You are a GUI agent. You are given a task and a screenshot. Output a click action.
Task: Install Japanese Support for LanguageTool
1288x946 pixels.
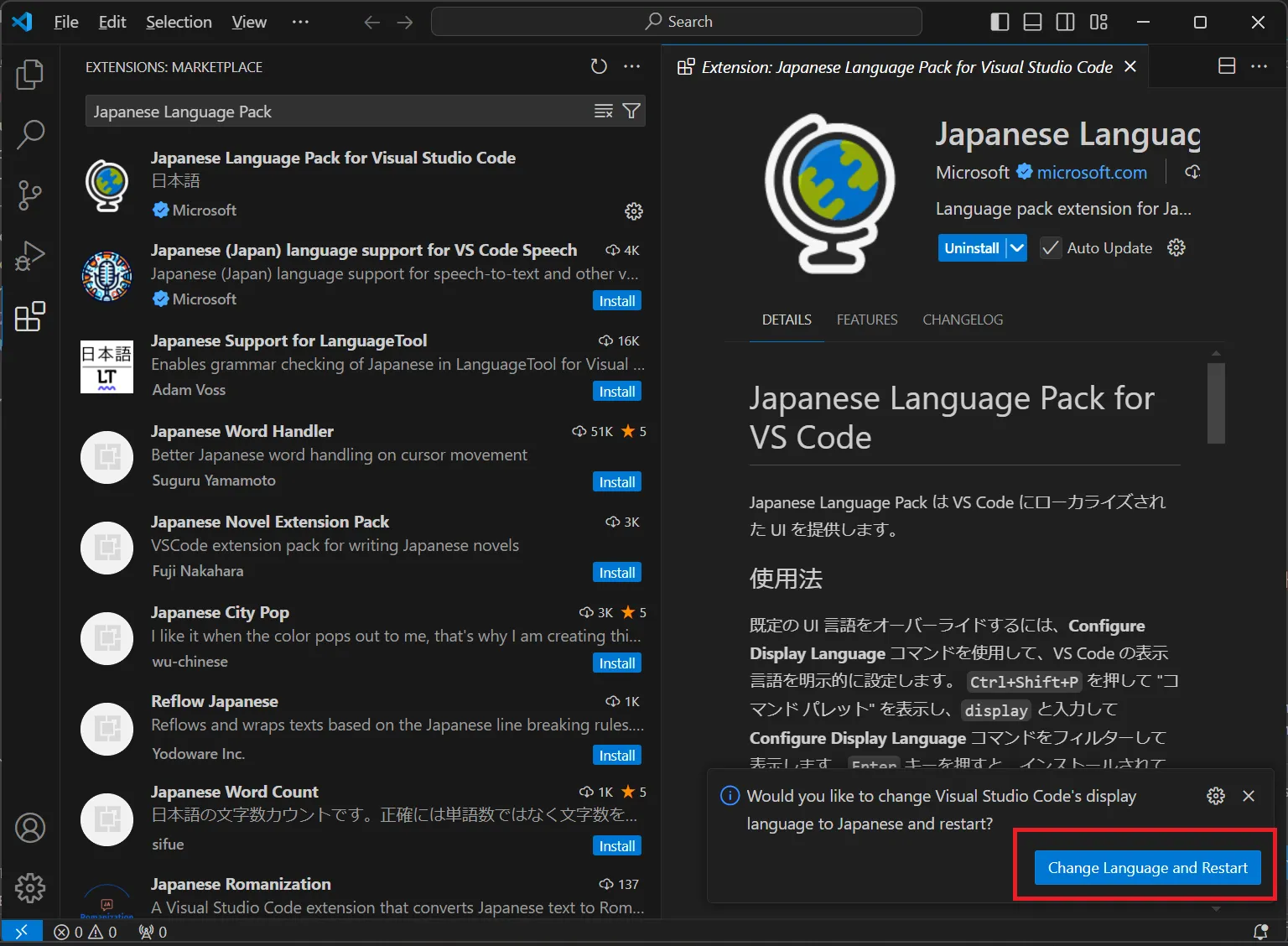click(x=617, y=392)
